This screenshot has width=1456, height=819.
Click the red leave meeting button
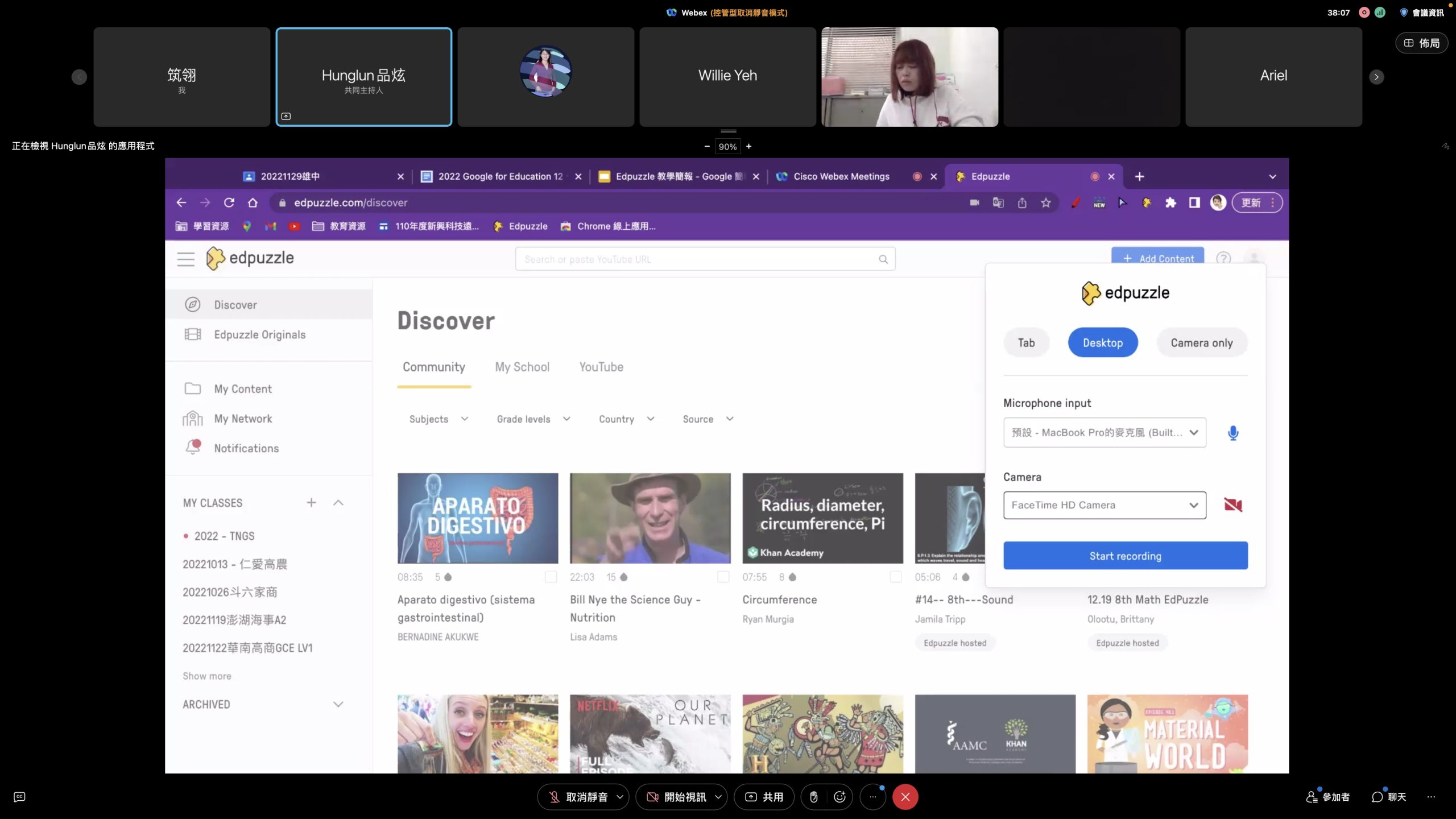905,797
